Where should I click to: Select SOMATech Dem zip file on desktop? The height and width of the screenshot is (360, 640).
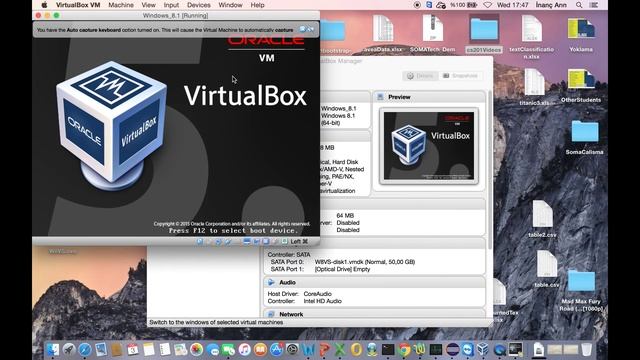(433, 33)
